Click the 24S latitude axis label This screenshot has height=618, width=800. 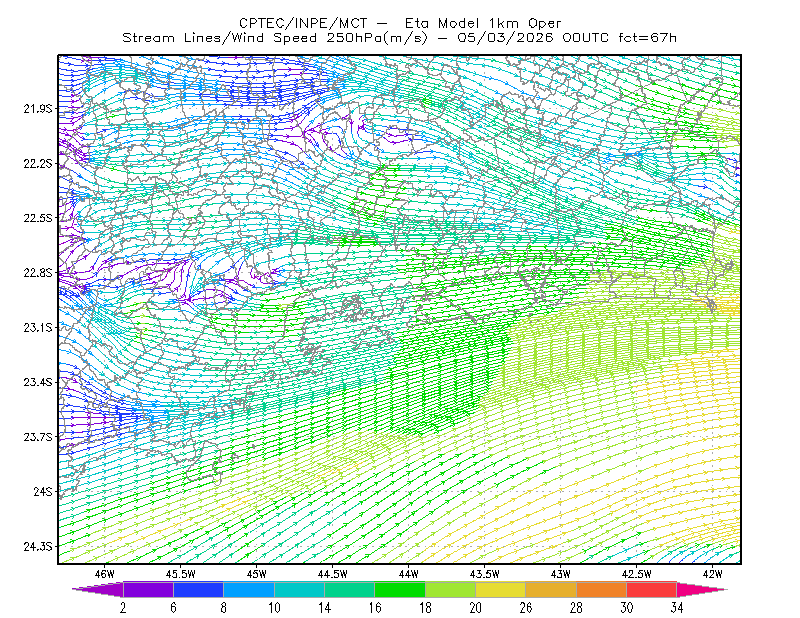43,492
